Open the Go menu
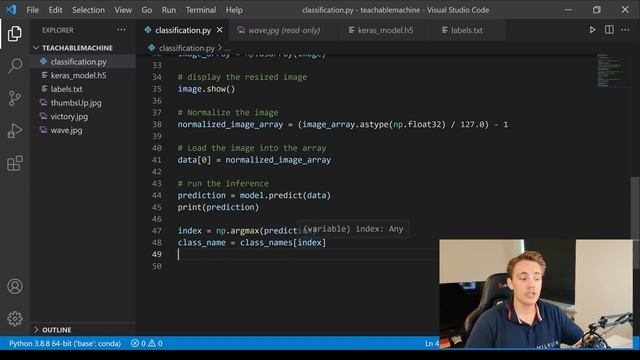640x360 pixels. click(x=147, y=10)
